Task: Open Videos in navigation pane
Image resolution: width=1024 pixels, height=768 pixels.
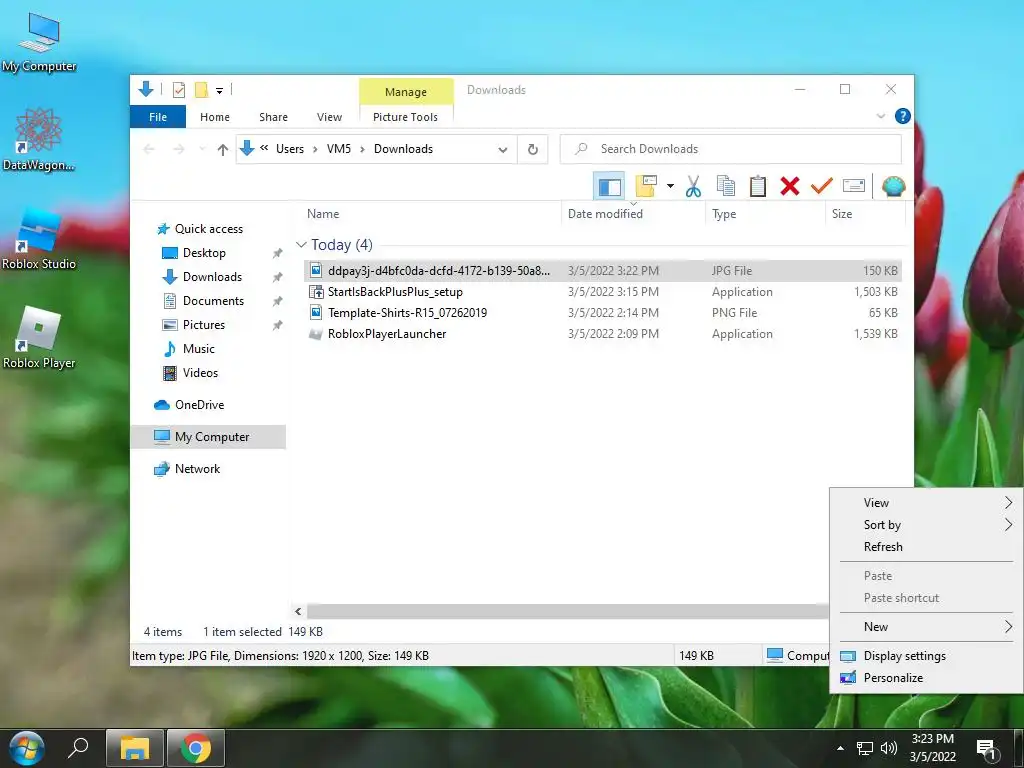Action: 200,373
